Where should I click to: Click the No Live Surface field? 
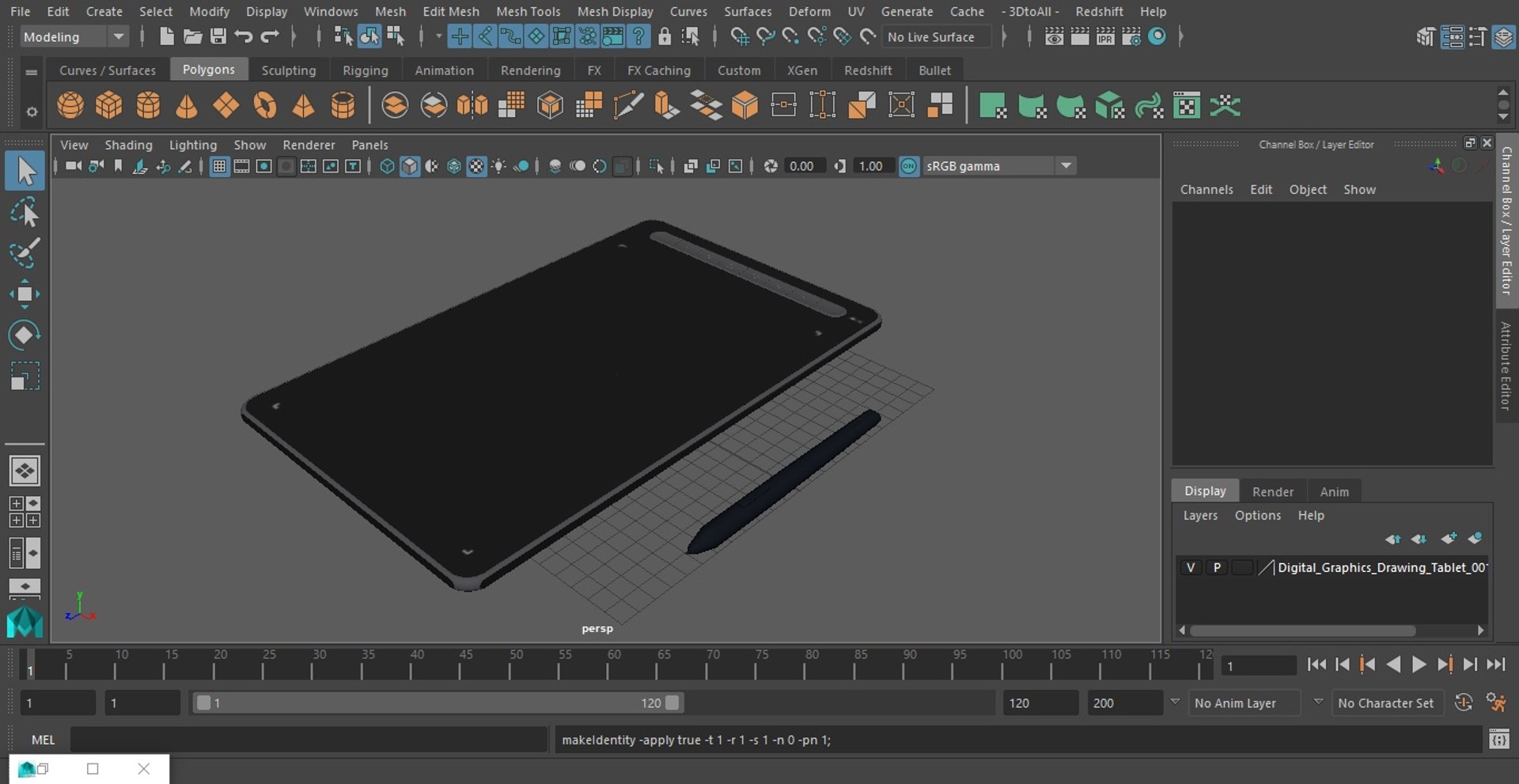pyautogui.click(x=937, y=36)
